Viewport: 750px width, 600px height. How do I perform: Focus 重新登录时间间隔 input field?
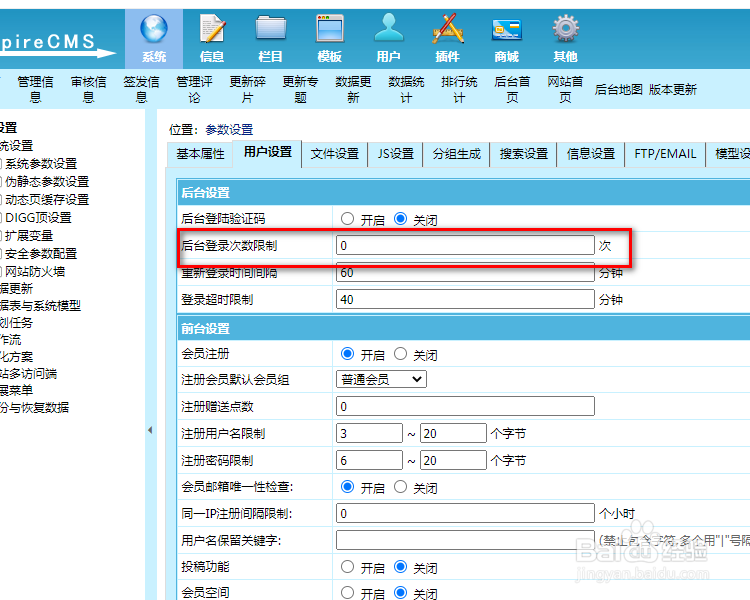(x=465, y=272)
